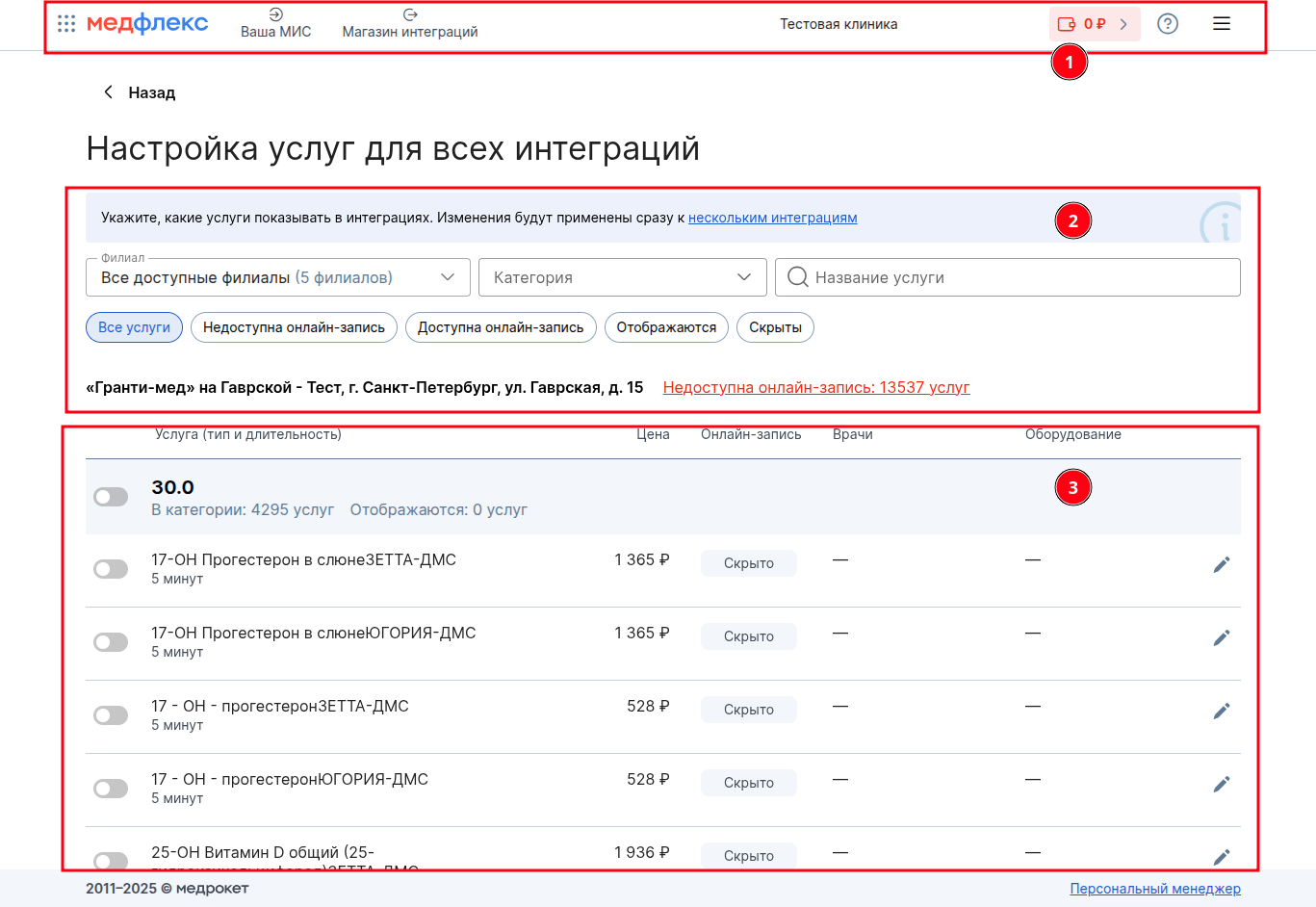Click the 30.0 category title
Screen dimensions: 1316x907
pos(173,487)
